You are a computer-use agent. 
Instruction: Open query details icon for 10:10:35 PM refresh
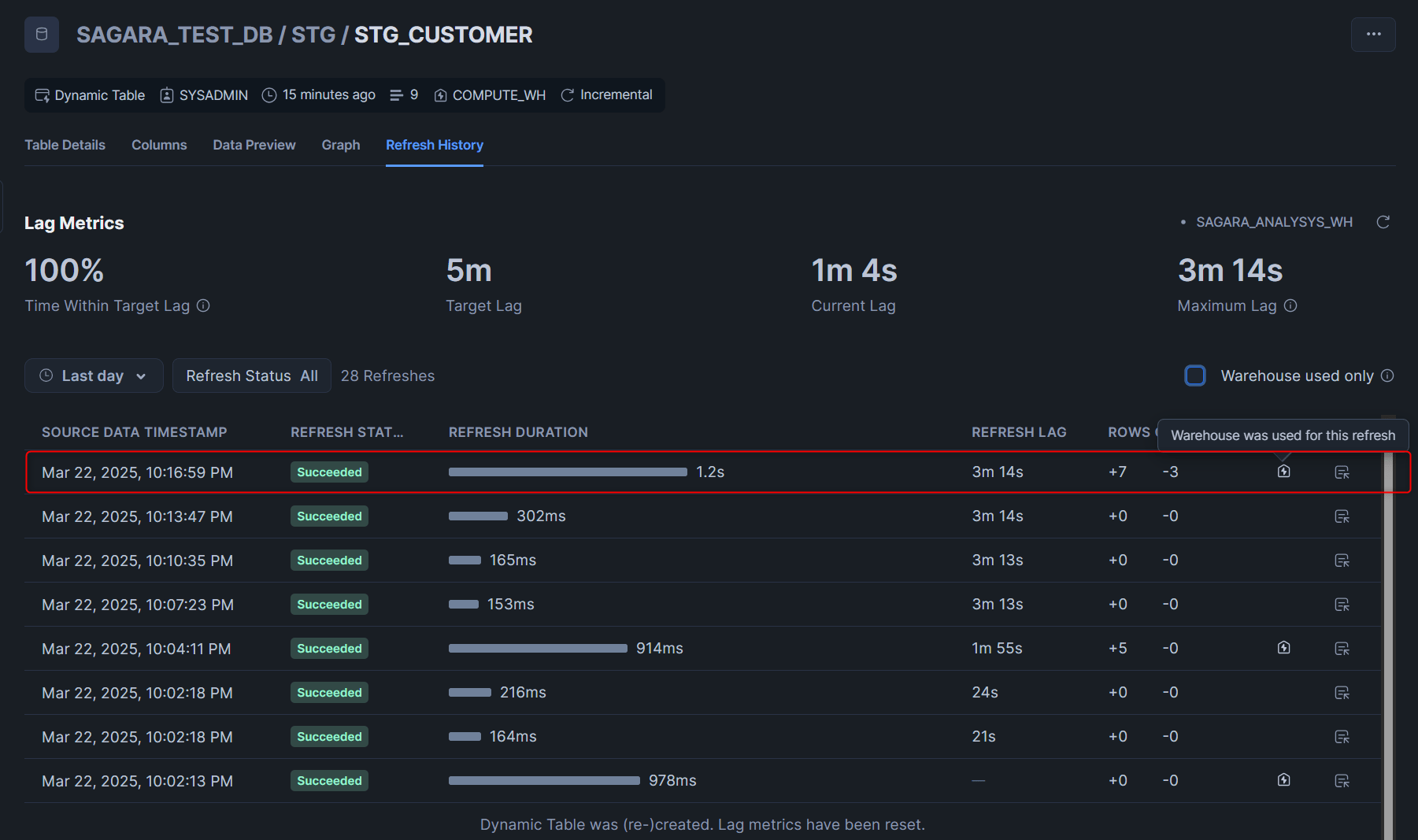1342,561
